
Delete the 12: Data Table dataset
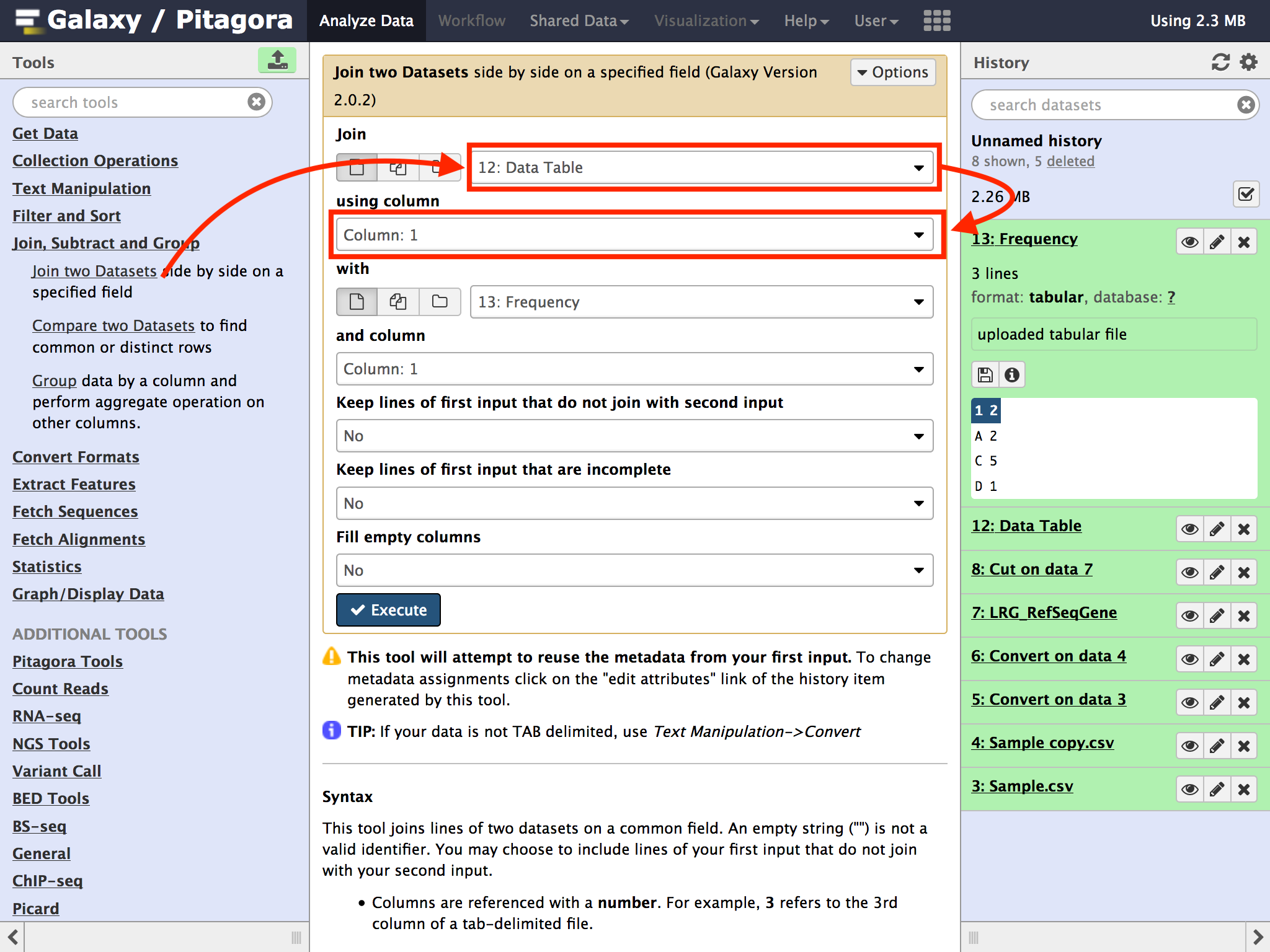1244,529
